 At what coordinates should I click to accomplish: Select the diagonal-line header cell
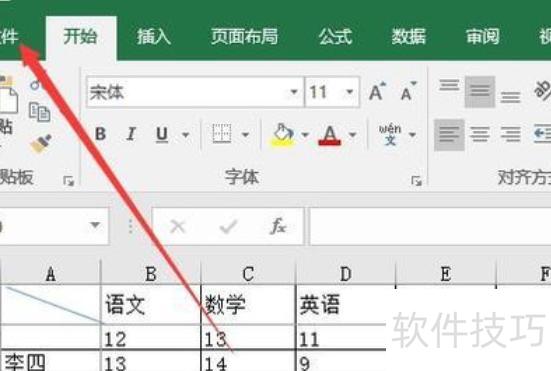pos(51,305)
